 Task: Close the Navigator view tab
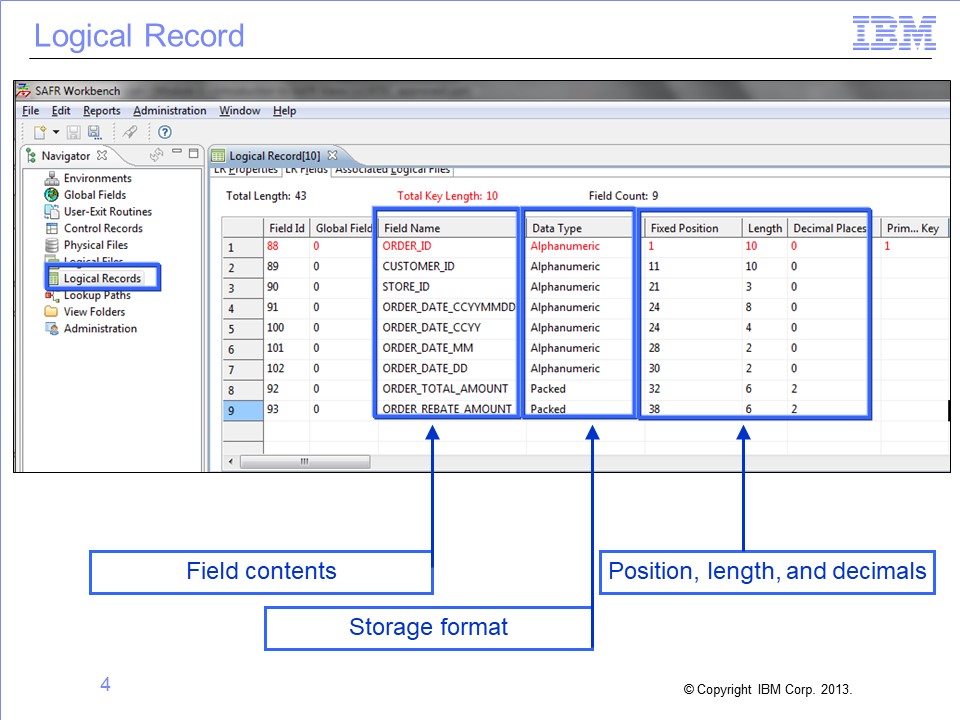coord(102,156)
